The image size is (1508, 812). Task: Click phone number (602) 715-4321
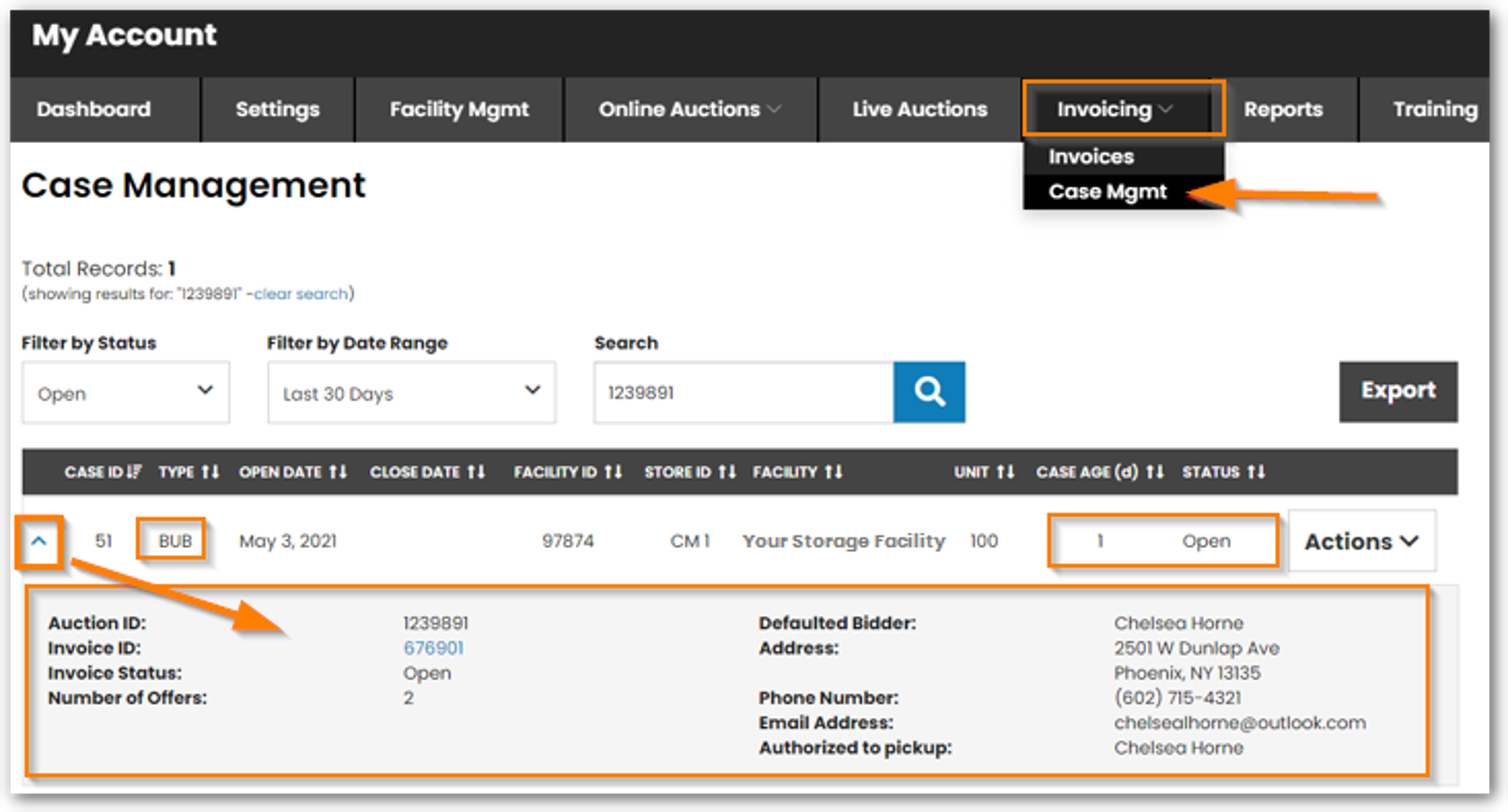(1177, 698)
